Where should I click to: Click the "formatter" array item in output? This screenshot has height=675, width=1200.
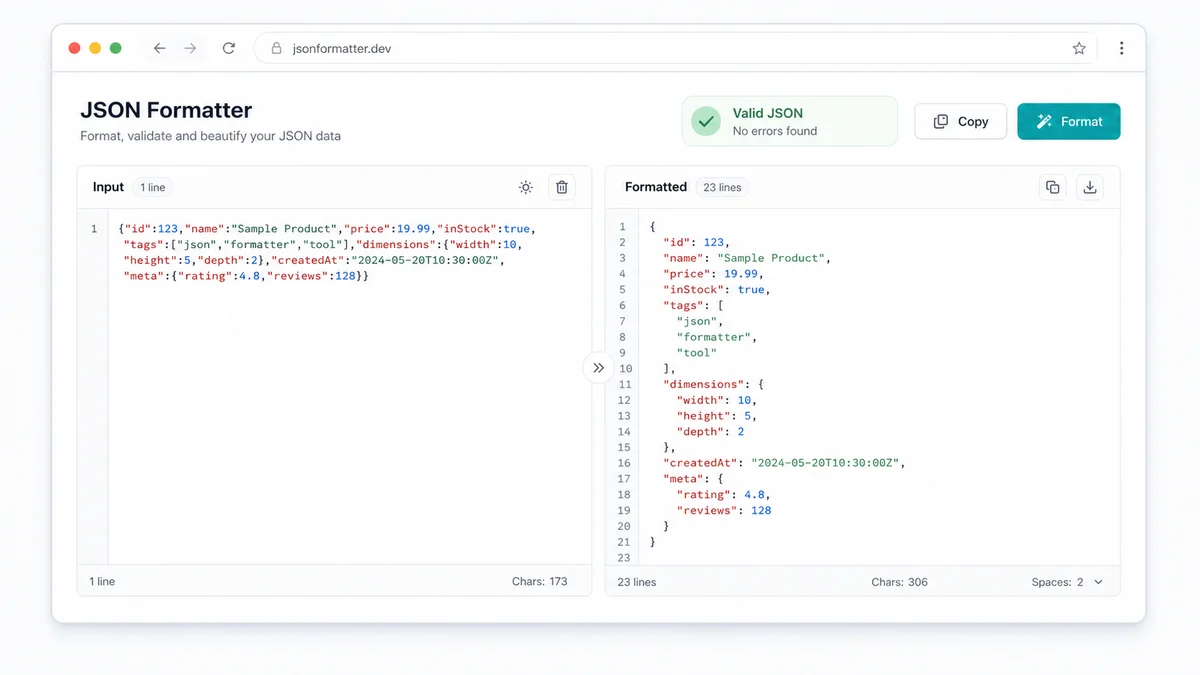pos(717,337)
